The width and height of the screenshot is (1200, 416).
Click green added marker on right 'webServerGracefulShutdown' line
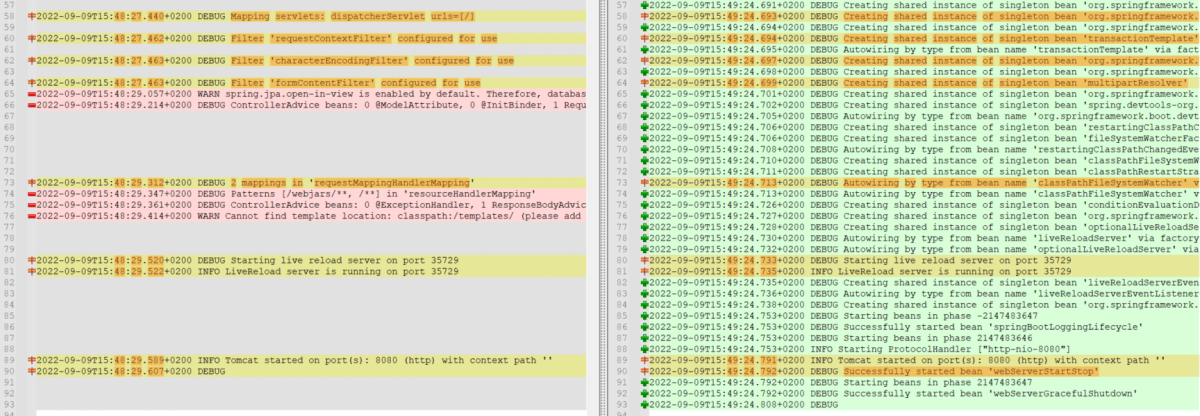point(645,393)
